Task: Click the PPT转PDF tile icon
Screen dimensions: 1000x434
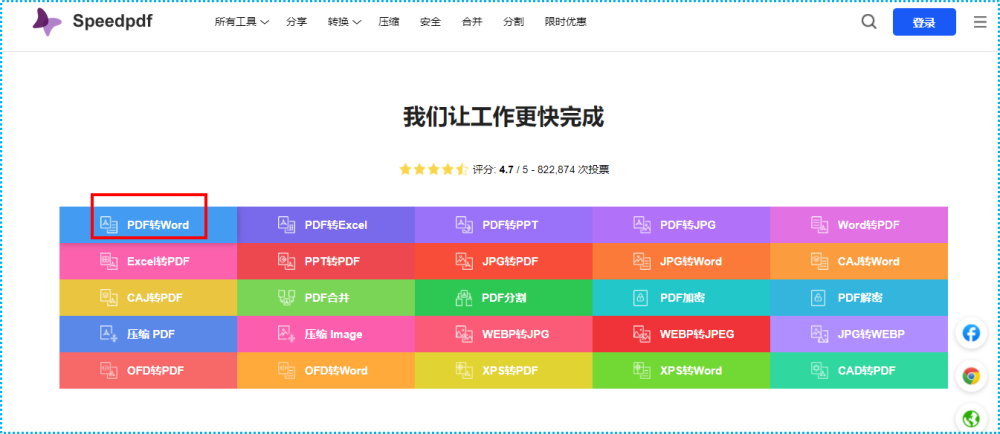Action: pos(286,261)
